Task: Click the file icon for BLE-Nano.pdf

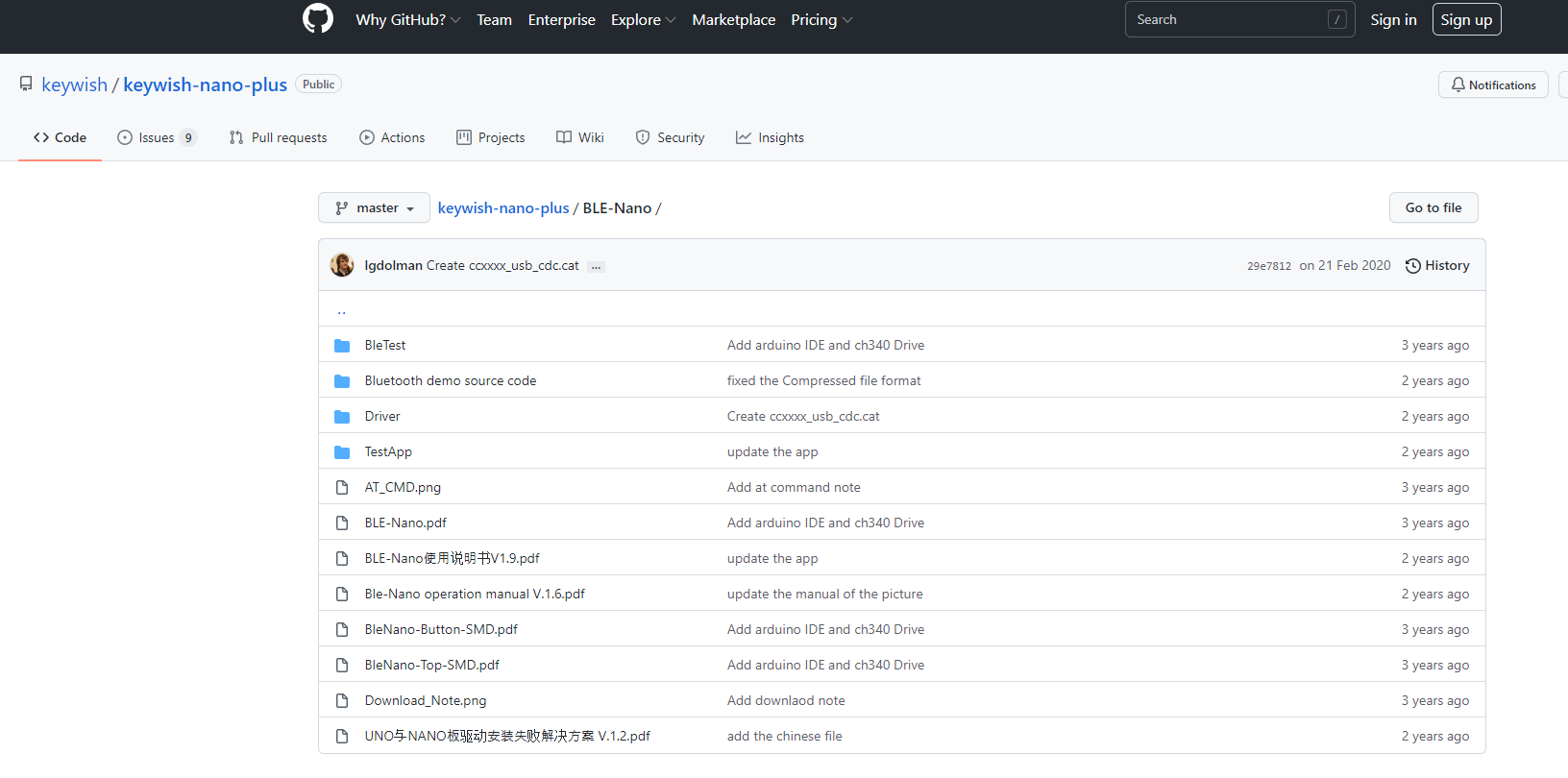Action: point(342,523)
